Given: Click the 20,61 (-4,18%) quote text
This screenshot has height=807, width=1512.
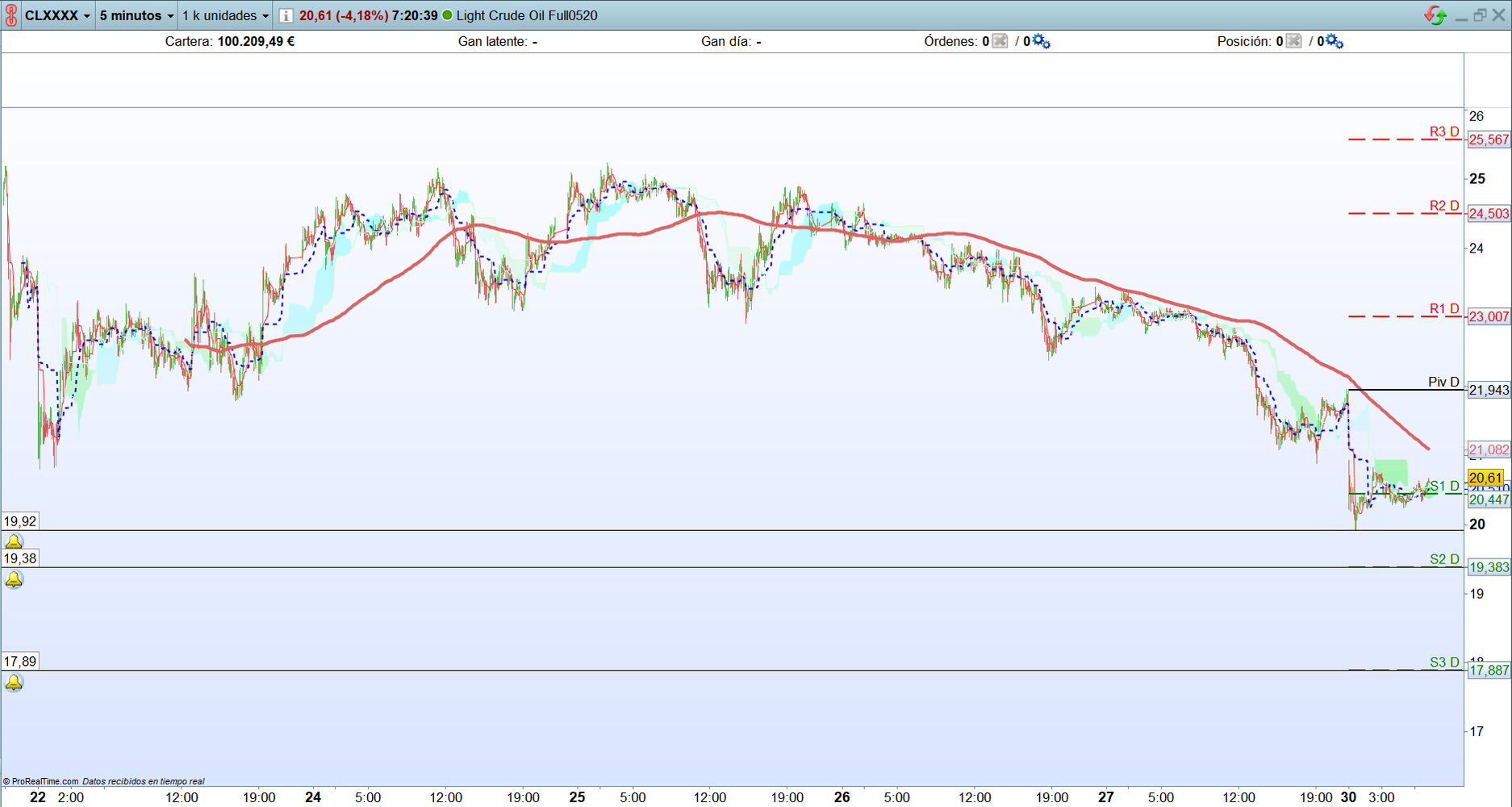Looking at the screenshot, I should point(344,15).
